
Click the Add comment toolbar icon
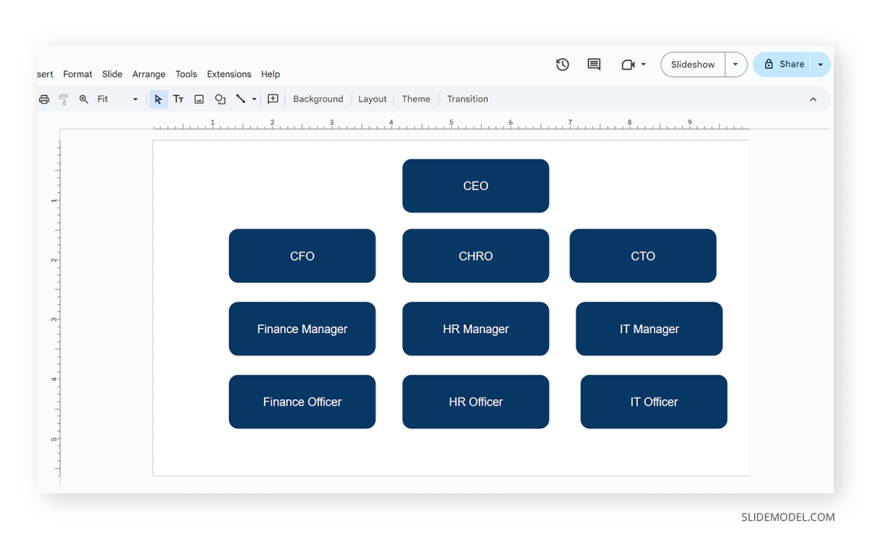(272, 99)
